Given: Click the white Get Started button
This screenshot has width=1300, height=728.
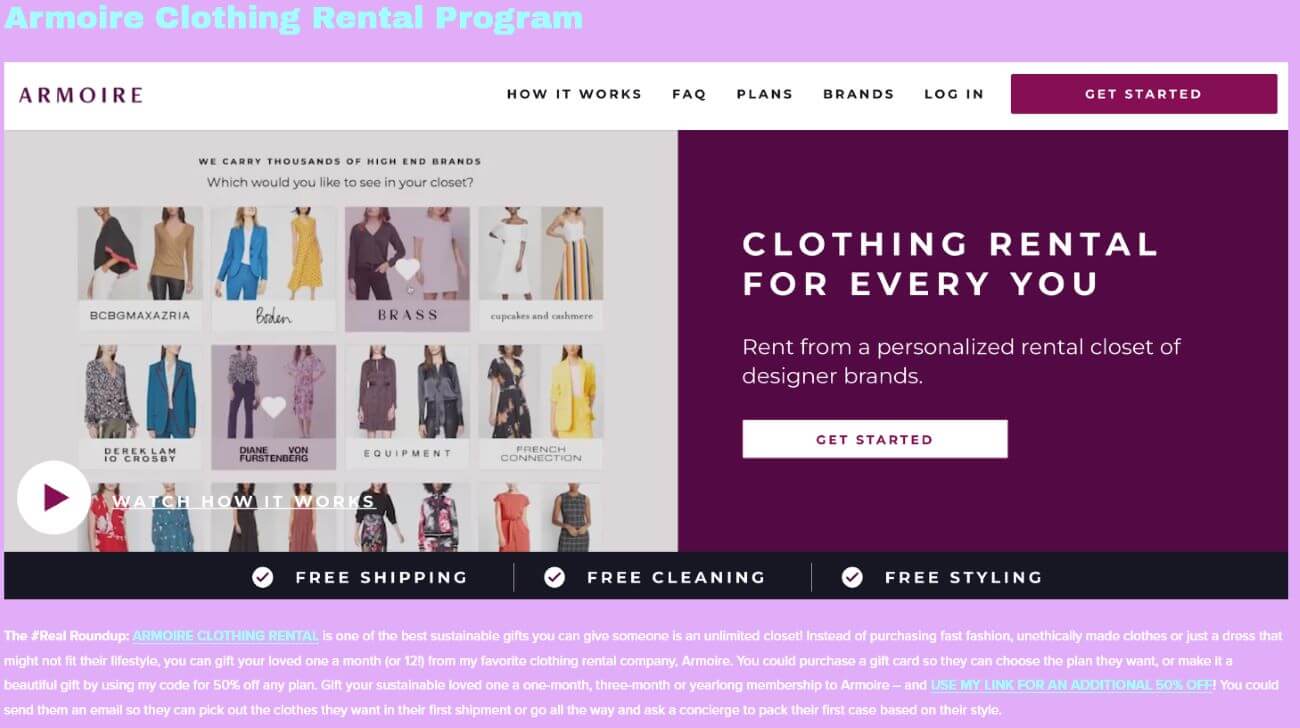Looking at the screenshot, I should click(x=875, y=439).
